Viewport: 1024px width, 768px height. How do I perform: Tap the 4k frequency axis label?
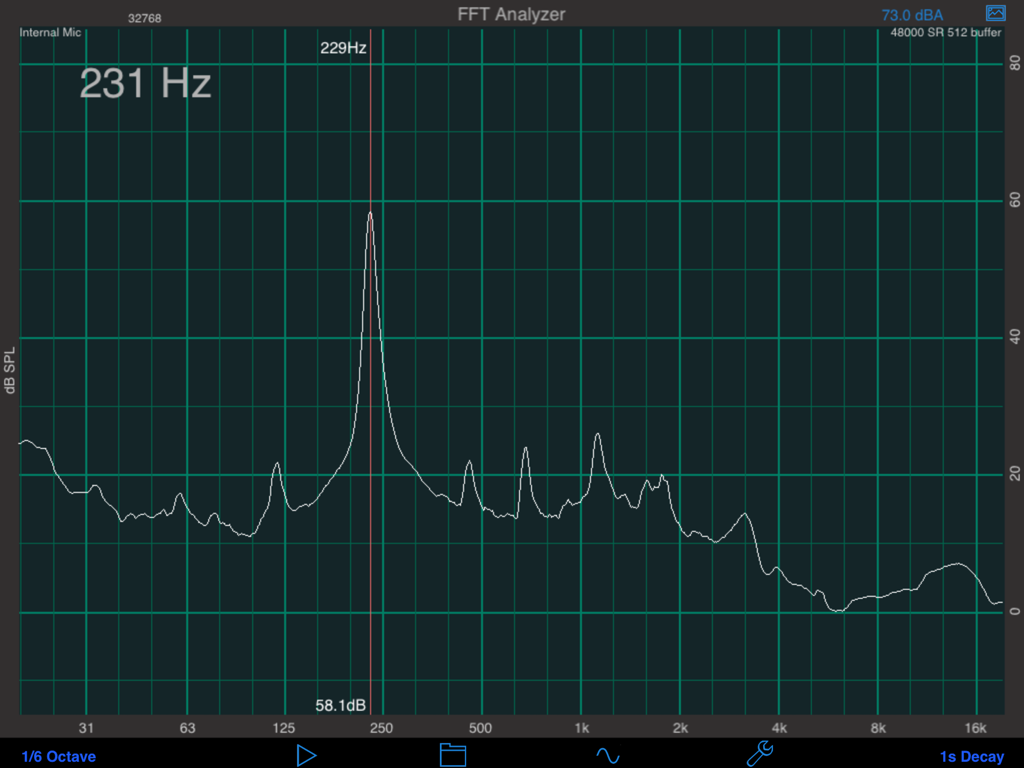[778, 728]
